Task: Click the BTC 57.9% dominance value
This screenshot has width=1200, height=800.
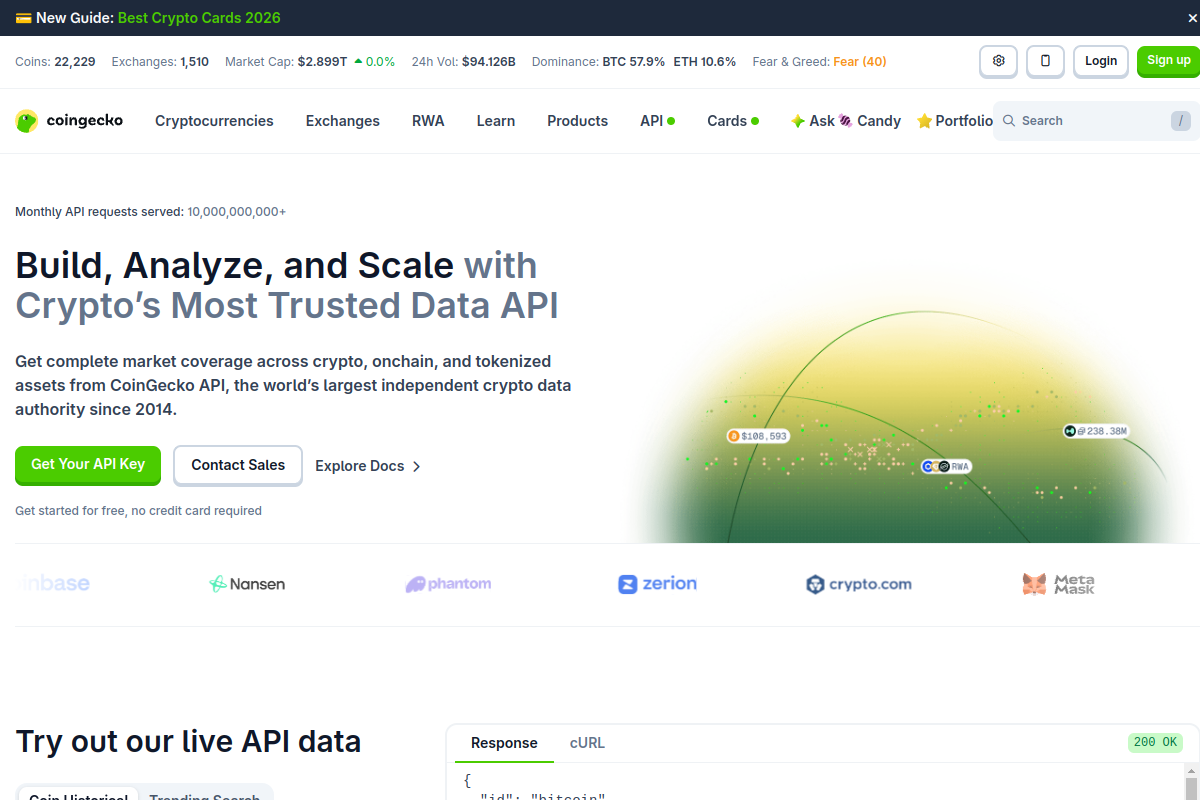Action: pos(634,61)
